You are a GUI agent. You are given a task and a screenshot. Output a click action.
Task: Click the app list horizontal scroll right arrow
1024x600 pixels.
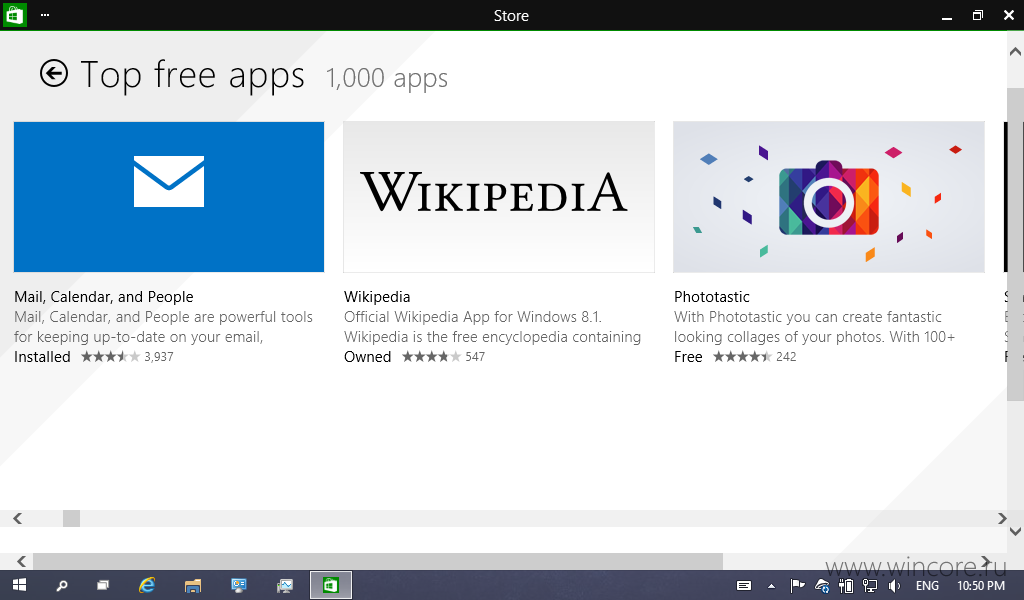(1002, 518)
